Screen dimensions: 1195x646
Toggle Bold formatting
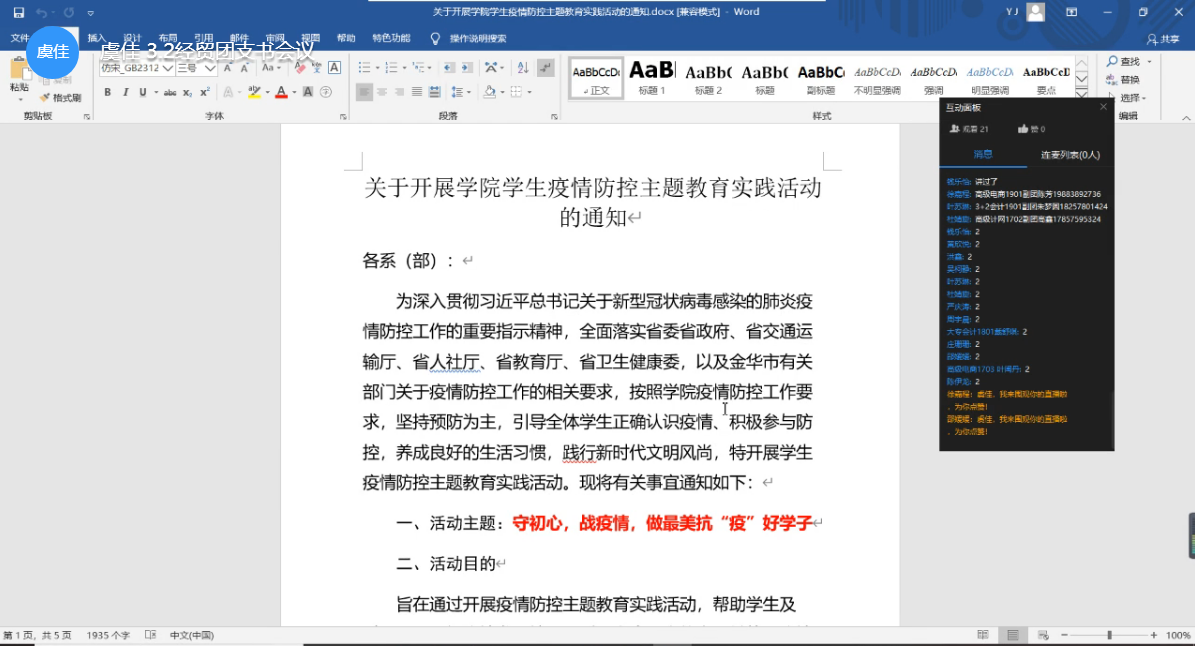tap(108, 92)
